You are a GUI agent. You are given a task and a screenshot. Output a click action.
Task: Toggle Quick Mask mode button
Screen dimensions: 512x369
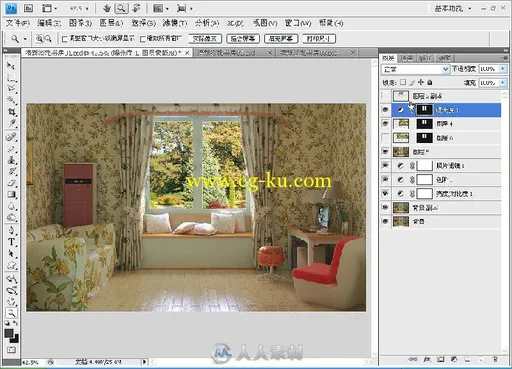pyautogui.click(x=11, y=350)
